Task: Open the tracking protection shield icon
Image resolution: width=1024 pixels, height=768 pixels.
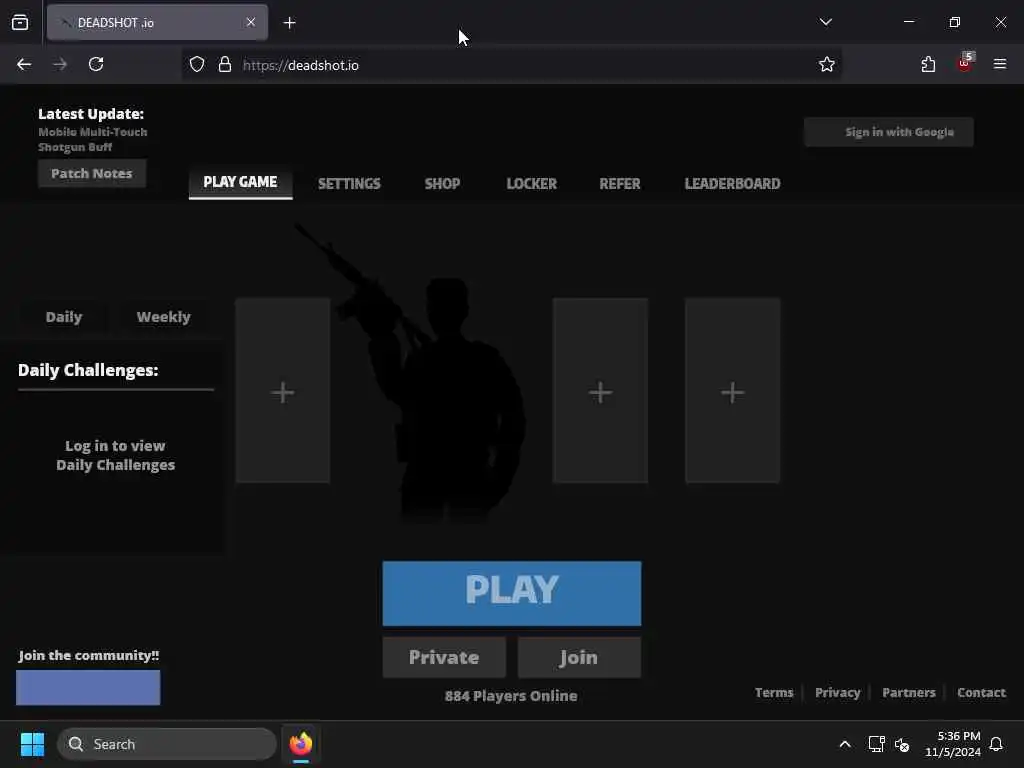Action: coord(197,65)
